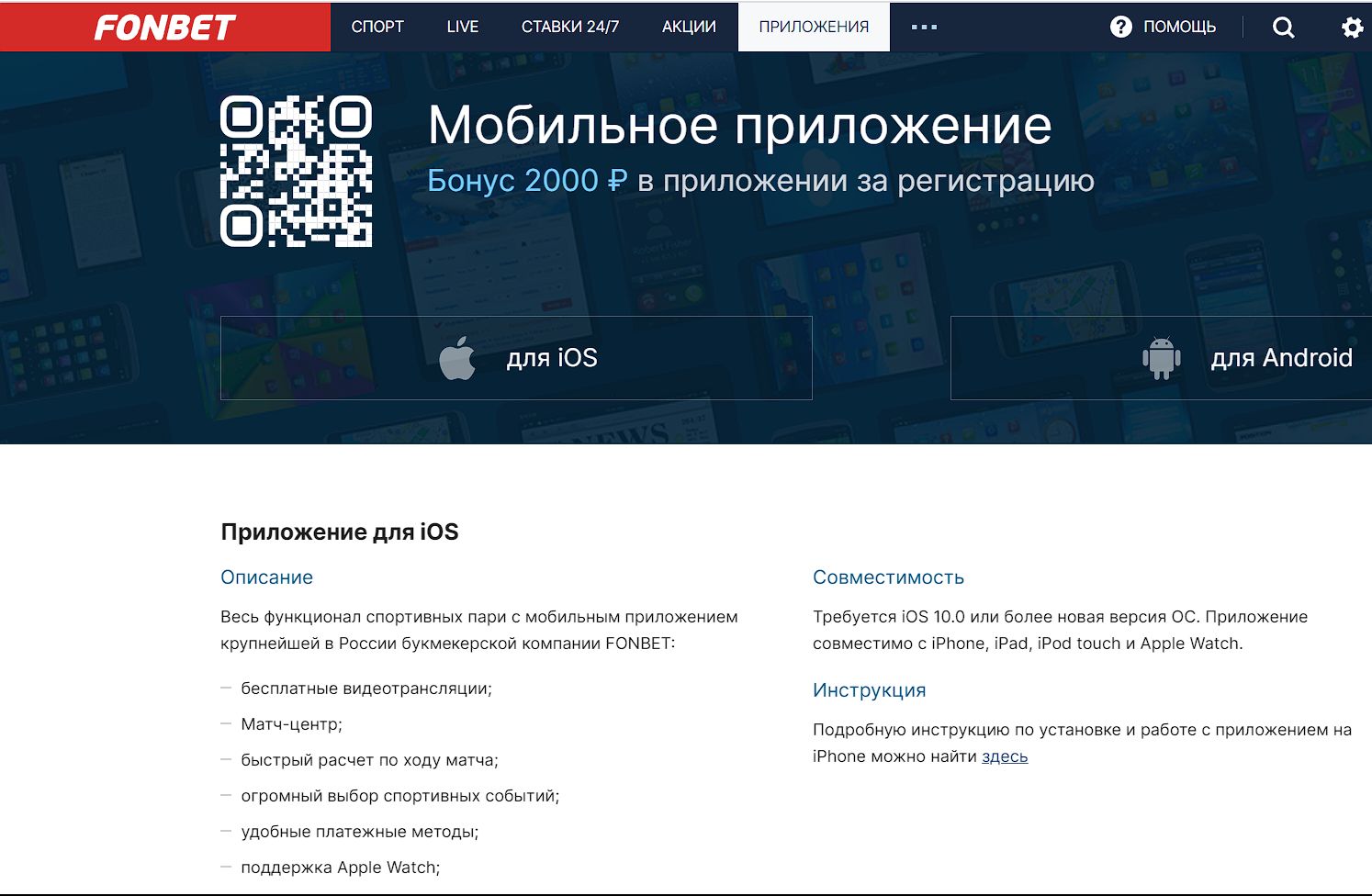Click the Бонус 2000 ₽ text
Screen dimensions: 1372x896
[x=528, y=181]
